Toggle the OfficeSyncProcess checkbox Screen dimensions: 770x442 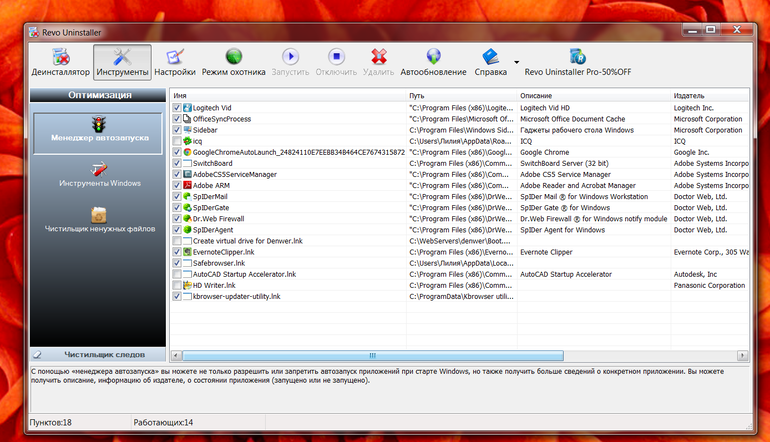(177, 119)
